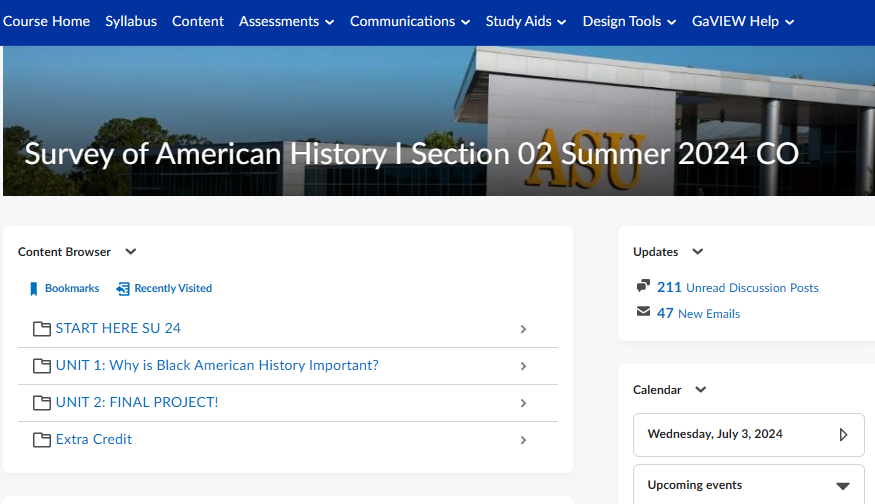Viewport: 875px width, 504px height.
Task: Open the Assessments dropdown menu
Action: coord(286,22)
